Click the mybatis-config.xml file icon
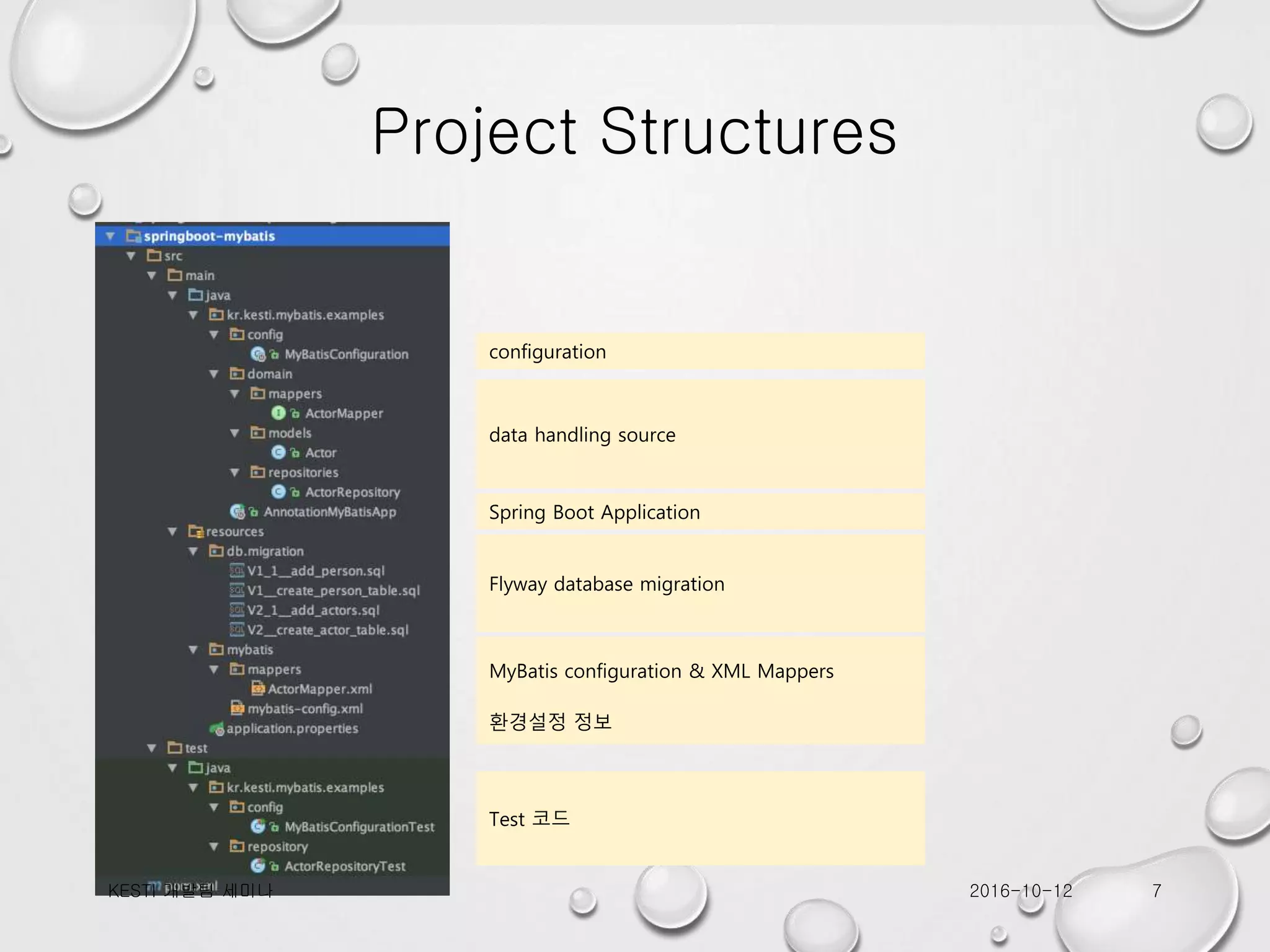 (237, 708)
